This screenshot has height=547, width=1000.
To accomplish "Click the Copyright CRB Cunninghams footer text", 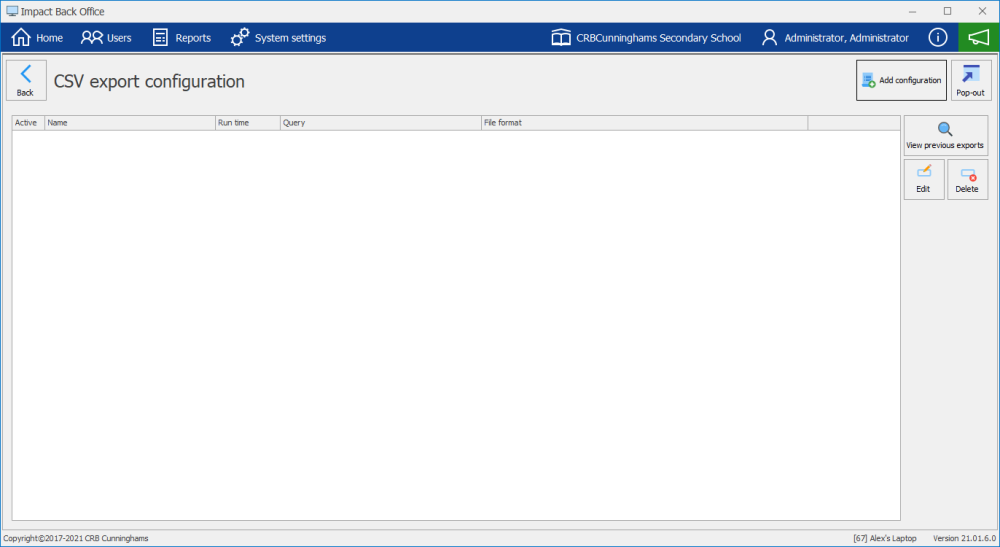I will [x=76, y=538].
